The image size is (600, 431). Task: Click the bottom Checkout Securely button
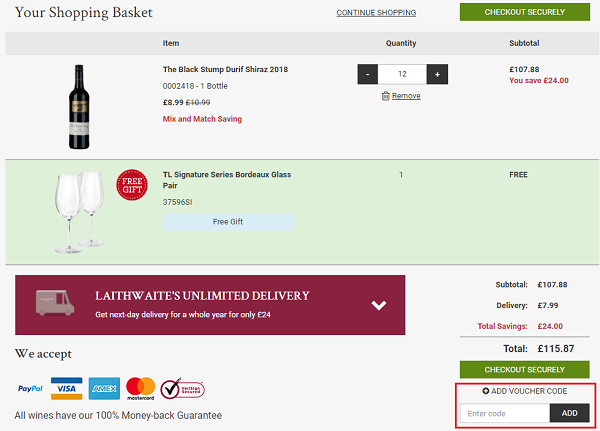[x=525, y=369]
